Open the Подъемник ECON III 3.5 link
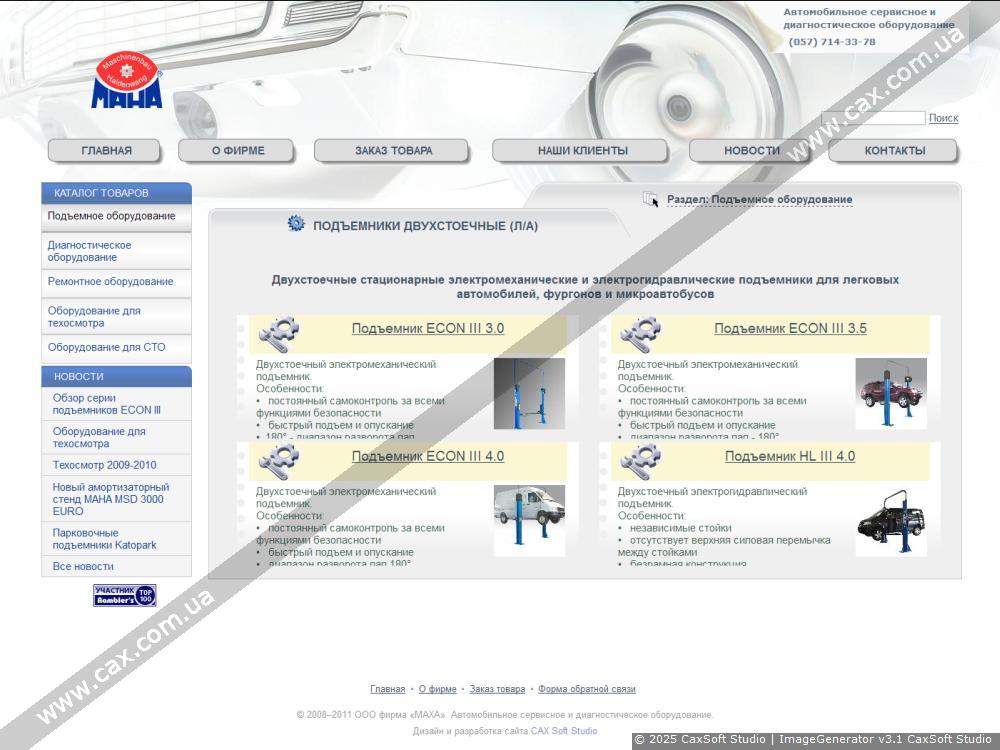 pyautogui.click(x=790, y=328)
